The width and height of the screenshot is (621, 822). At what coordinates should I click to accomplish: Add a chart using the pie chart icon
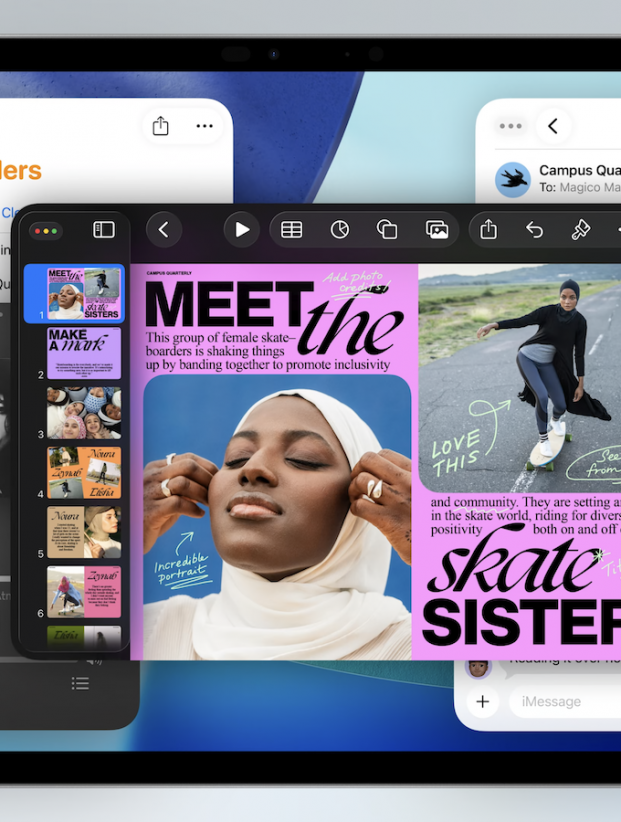coord(340,230)
